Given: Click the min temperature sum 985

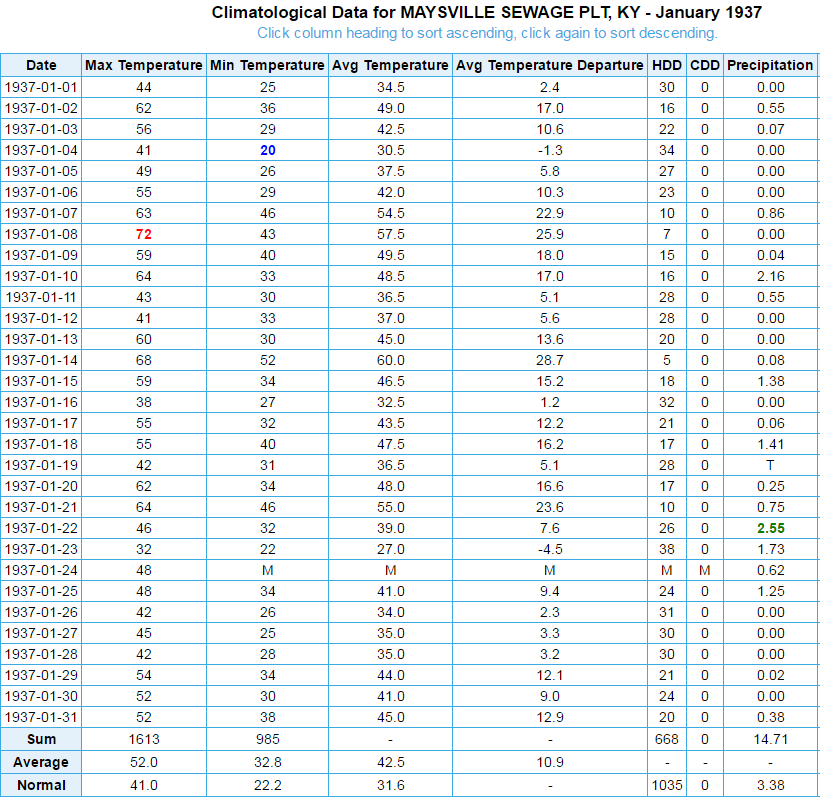Looking at the screenshot, I should [268, 739].
